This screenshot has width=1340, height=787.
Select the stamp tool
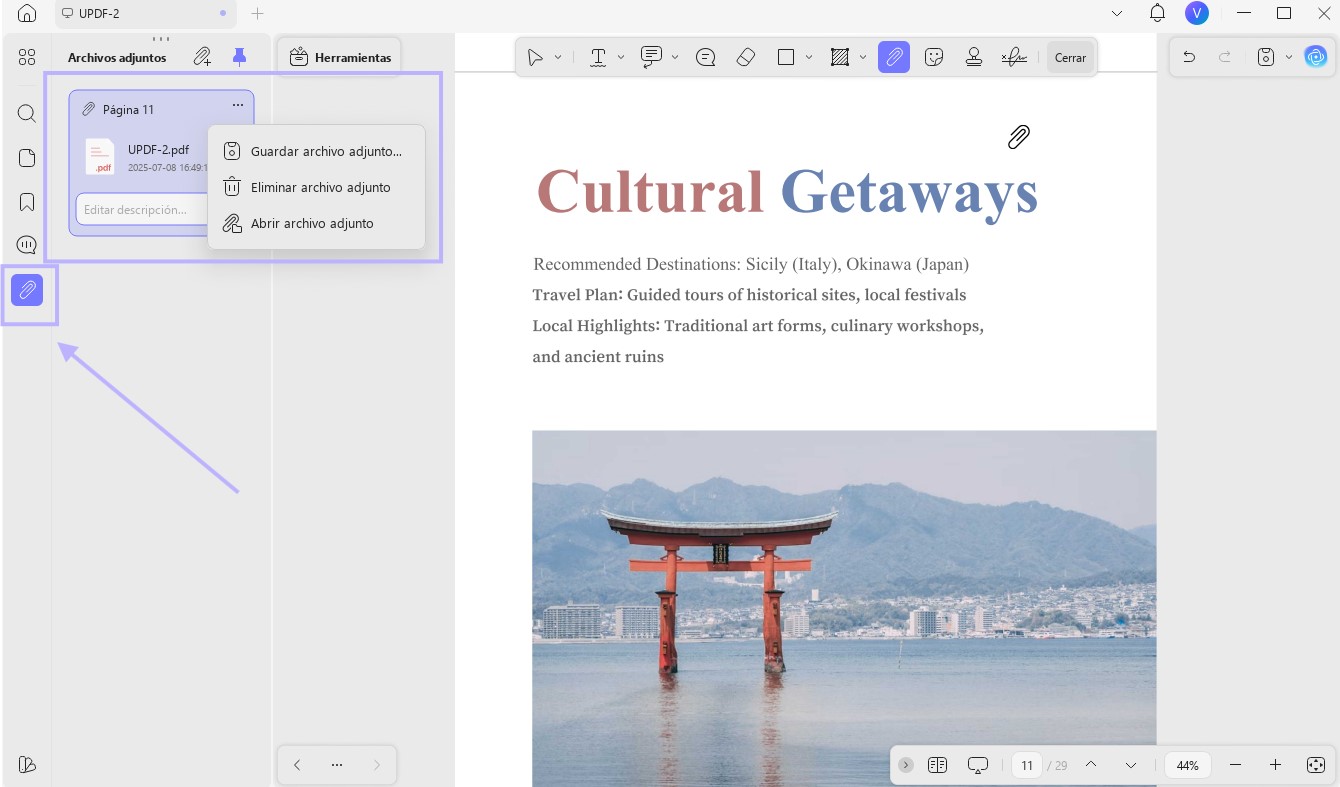click(x=974, y=57)
